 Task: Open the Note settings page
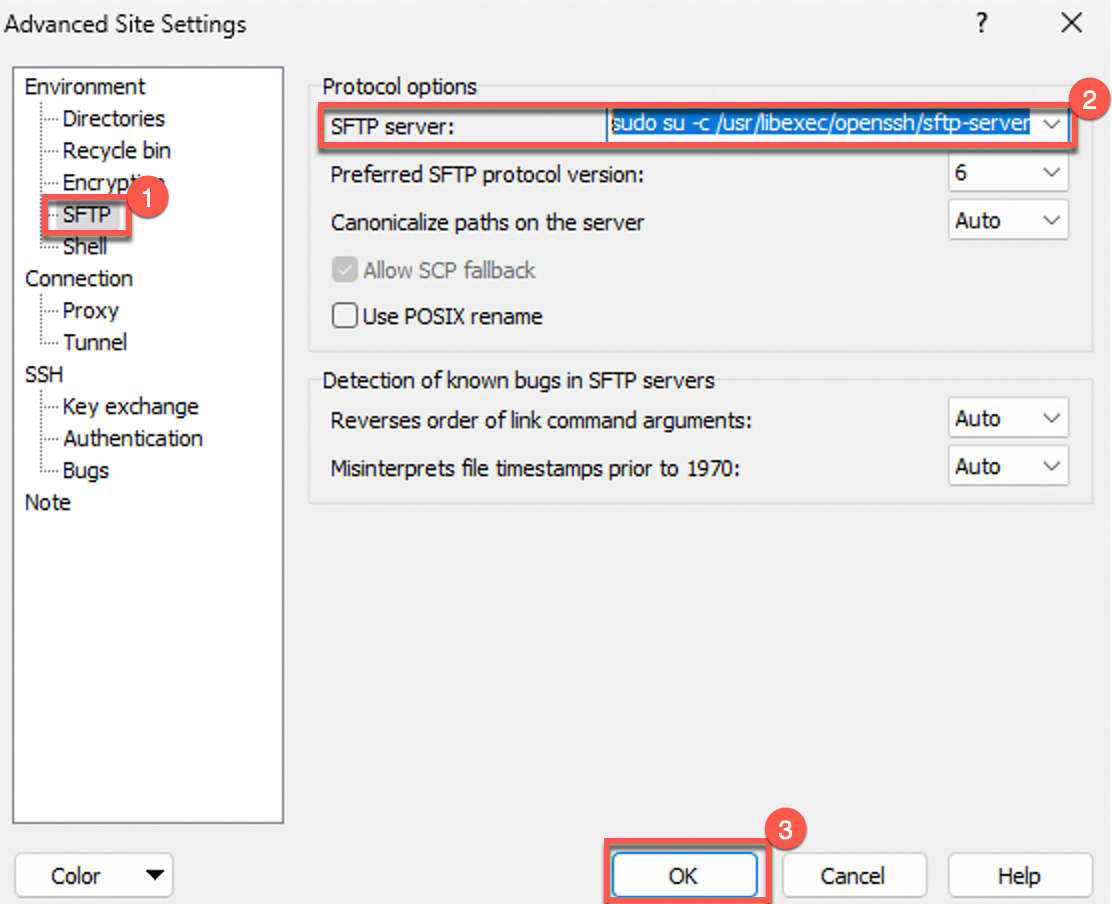click(48, 503)
